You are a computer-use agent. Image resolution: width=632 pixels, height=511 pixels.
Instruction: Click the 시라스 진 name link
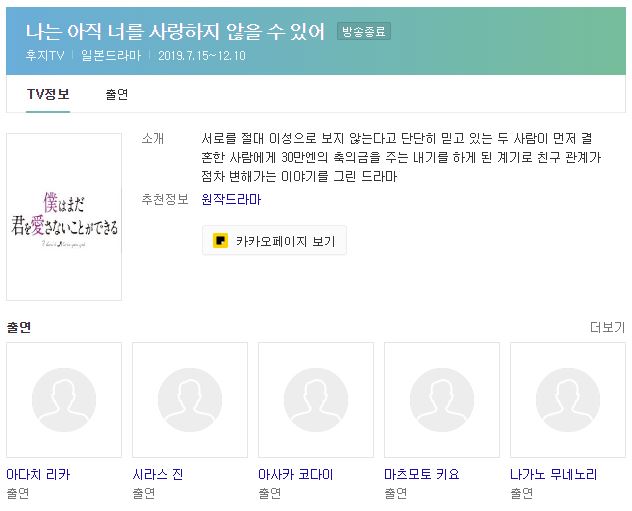[158, 474]
